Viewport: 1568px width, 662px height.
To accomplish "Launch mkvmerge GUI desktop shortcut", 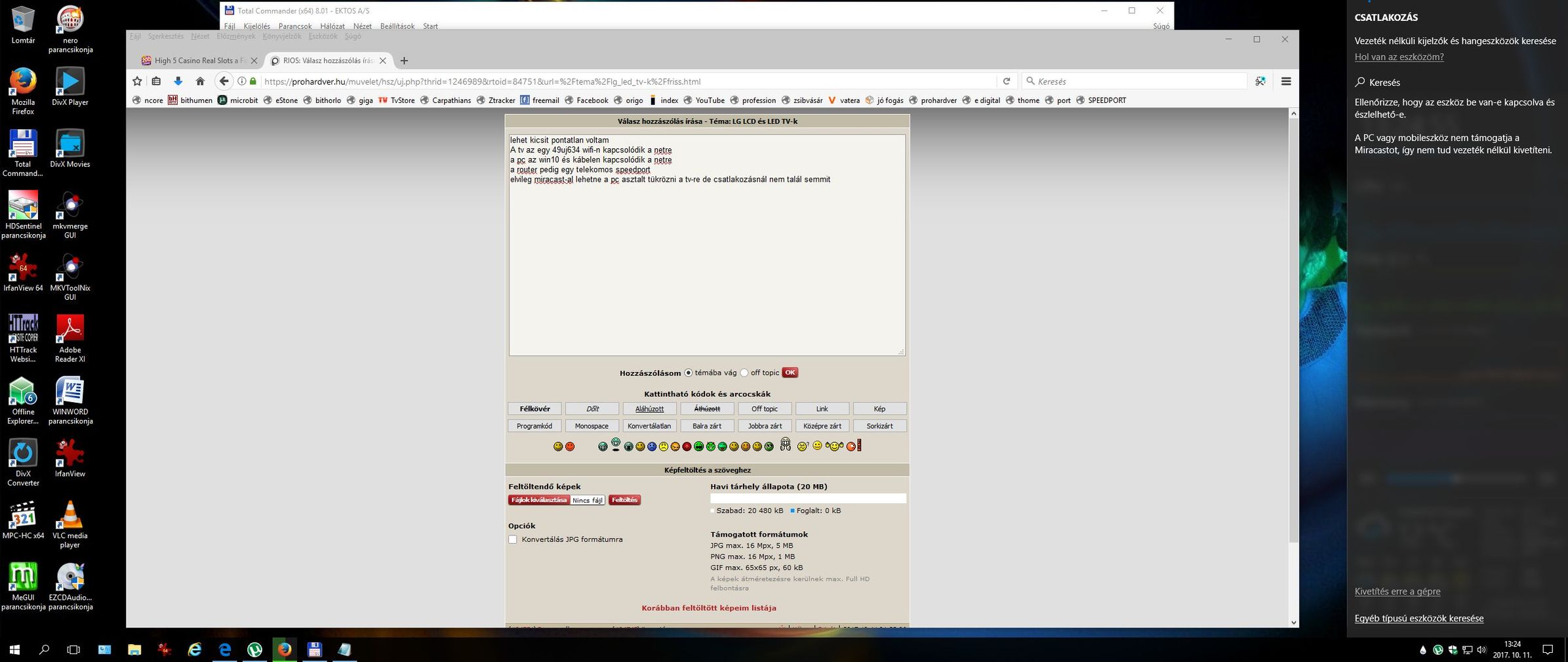I will 70,215.
